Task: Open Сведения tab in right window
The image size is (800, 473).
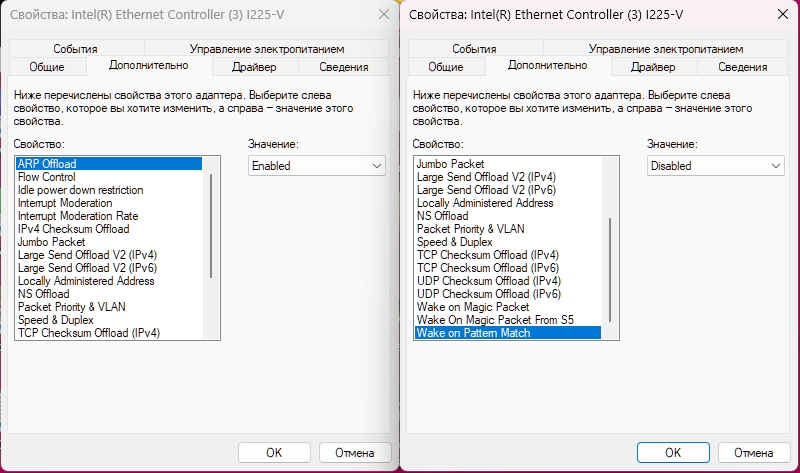Action: tap(742, 67)
